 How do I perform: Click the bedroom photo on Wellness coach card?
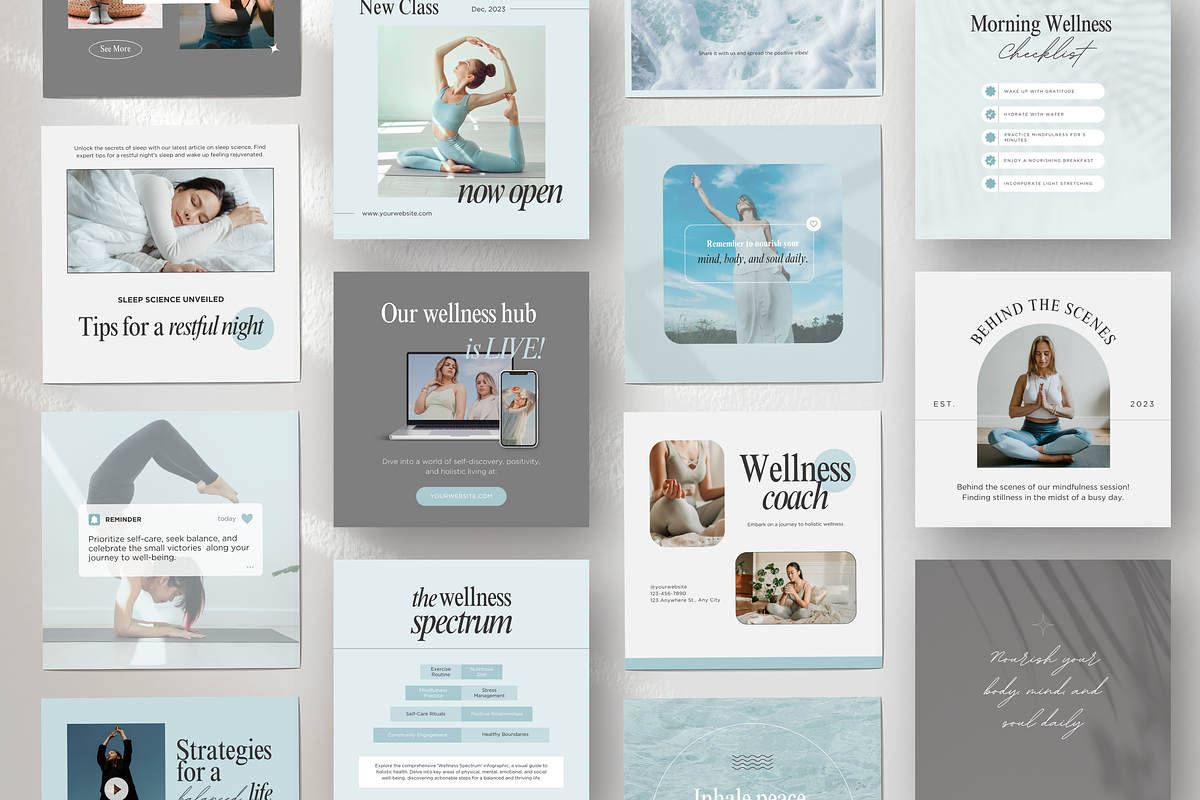[796, 588]
